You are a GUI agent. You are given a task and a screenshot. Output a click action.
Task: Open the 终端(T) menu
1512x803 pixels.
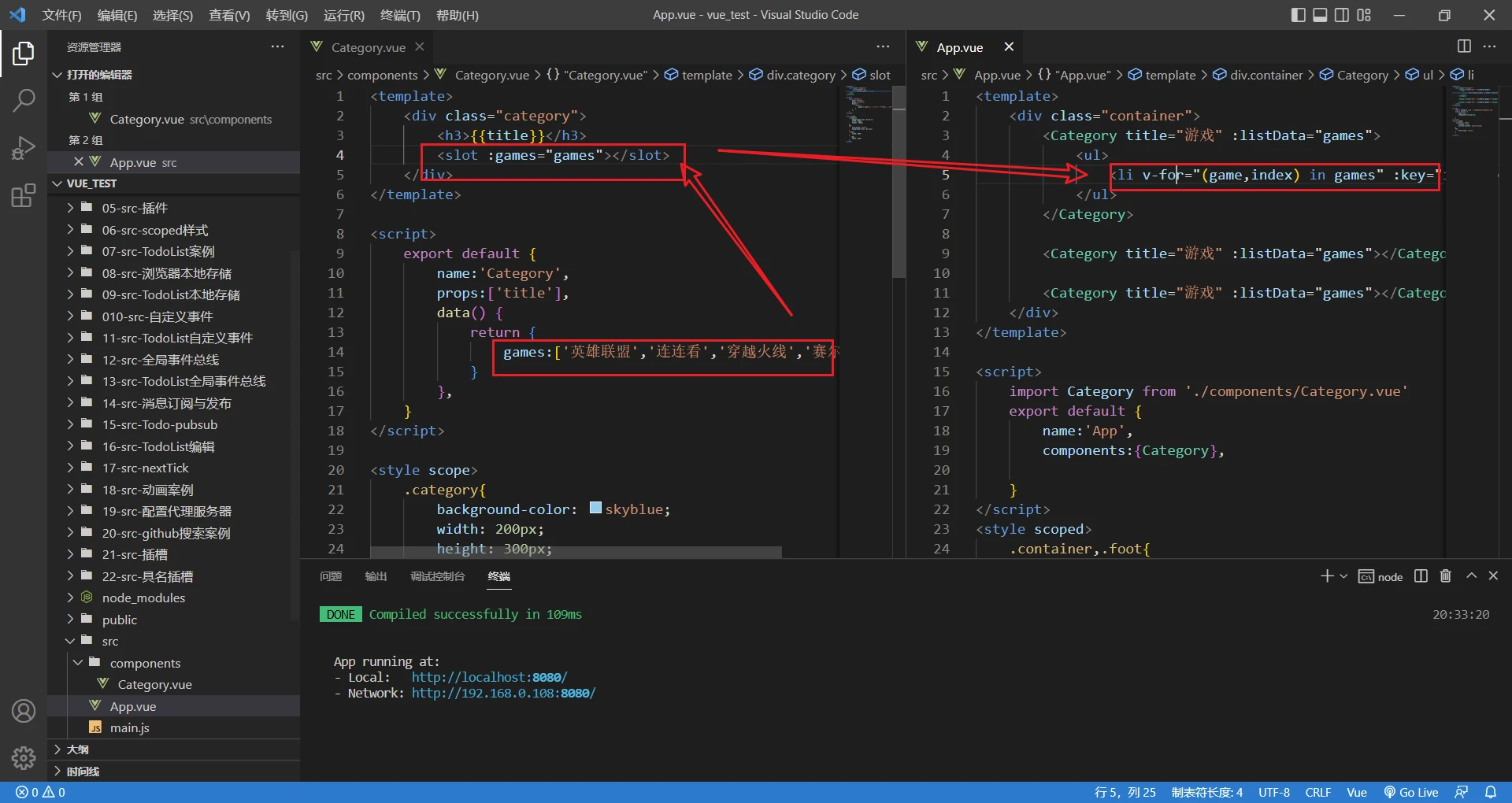(x=400, y=15)
